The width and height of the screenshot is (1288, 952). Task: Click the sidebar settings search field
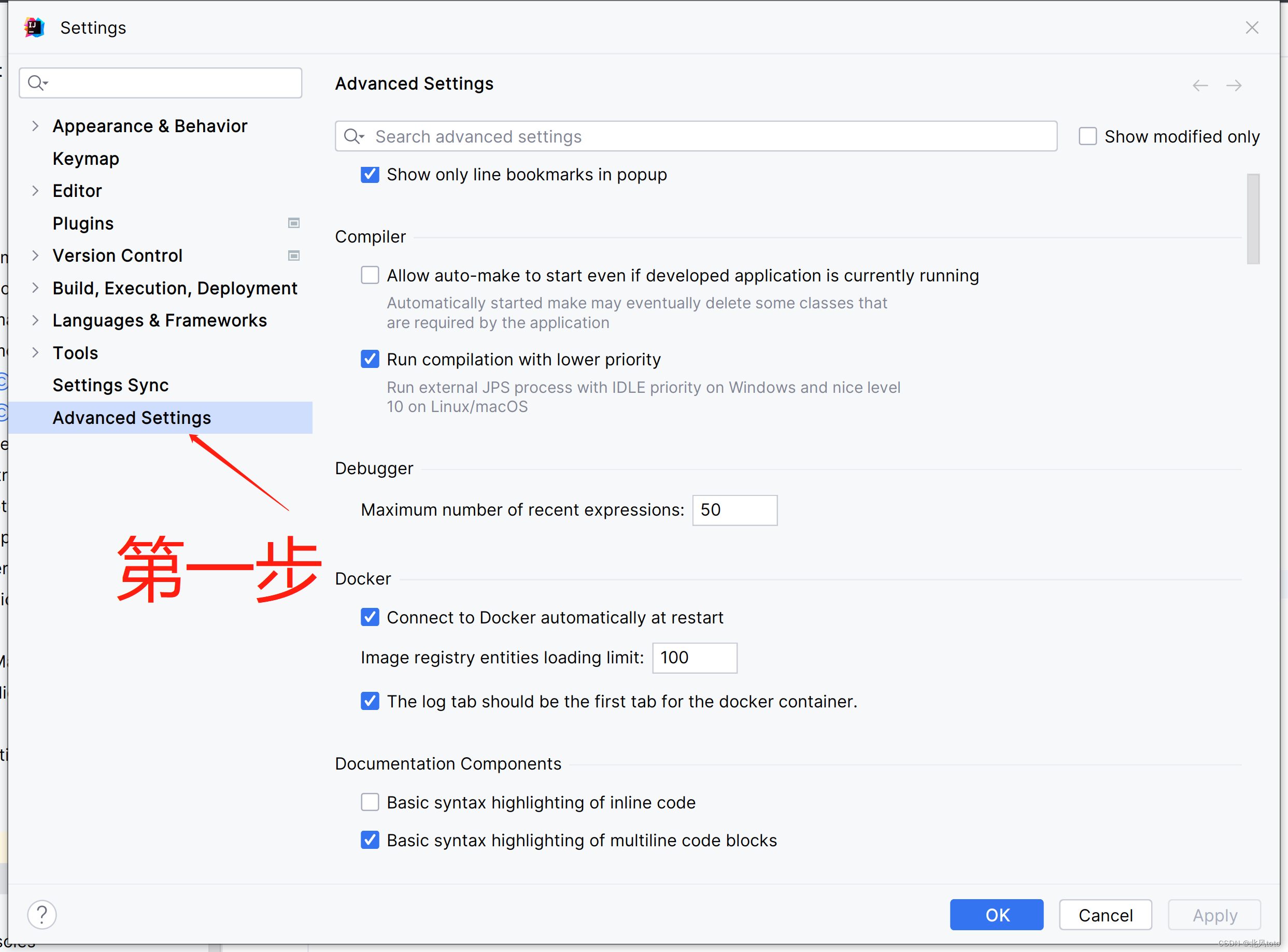[x=160, y=83]
